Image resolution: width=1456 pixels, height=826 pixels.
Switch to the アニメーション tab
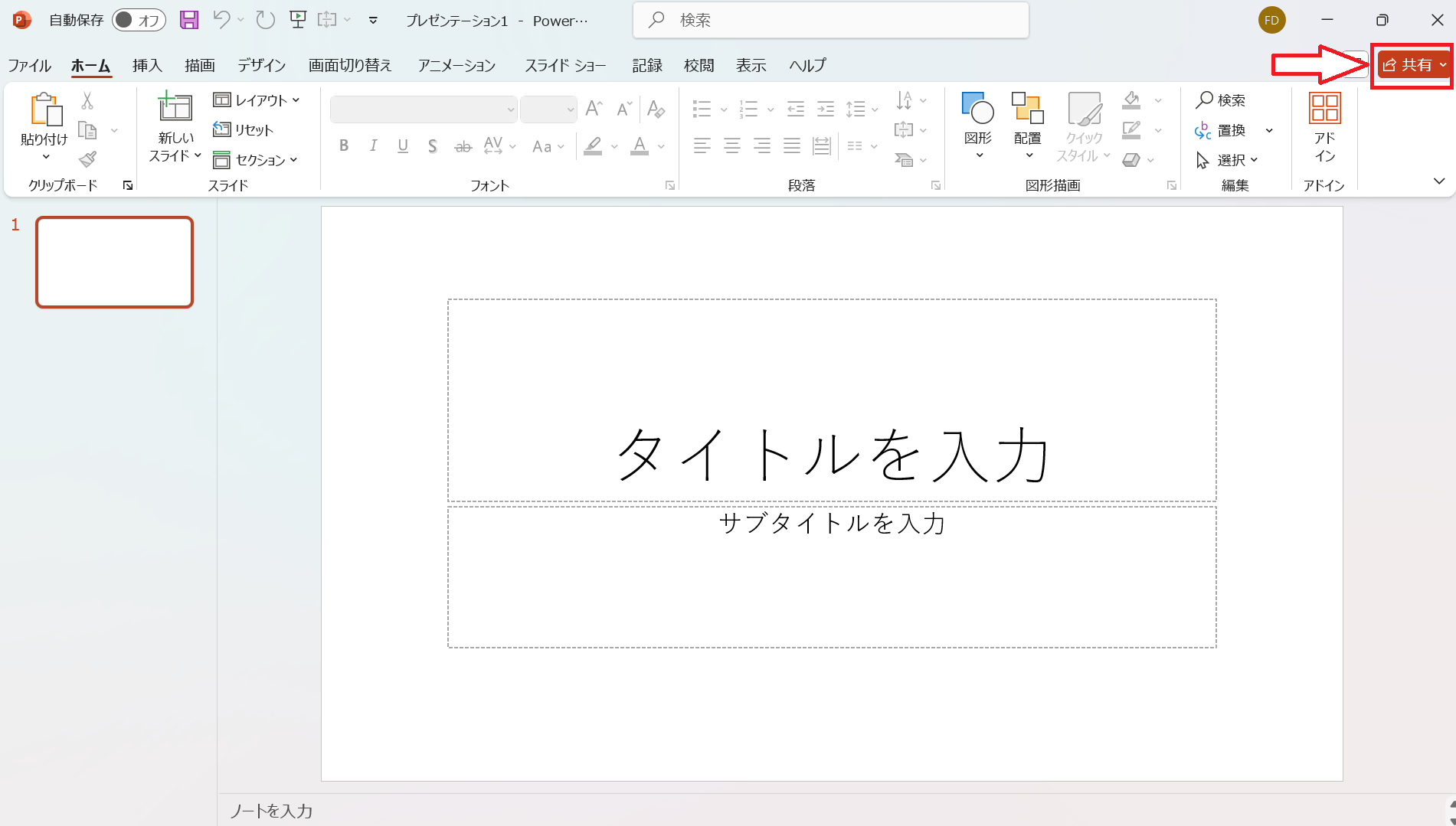[x=456, y=65]
